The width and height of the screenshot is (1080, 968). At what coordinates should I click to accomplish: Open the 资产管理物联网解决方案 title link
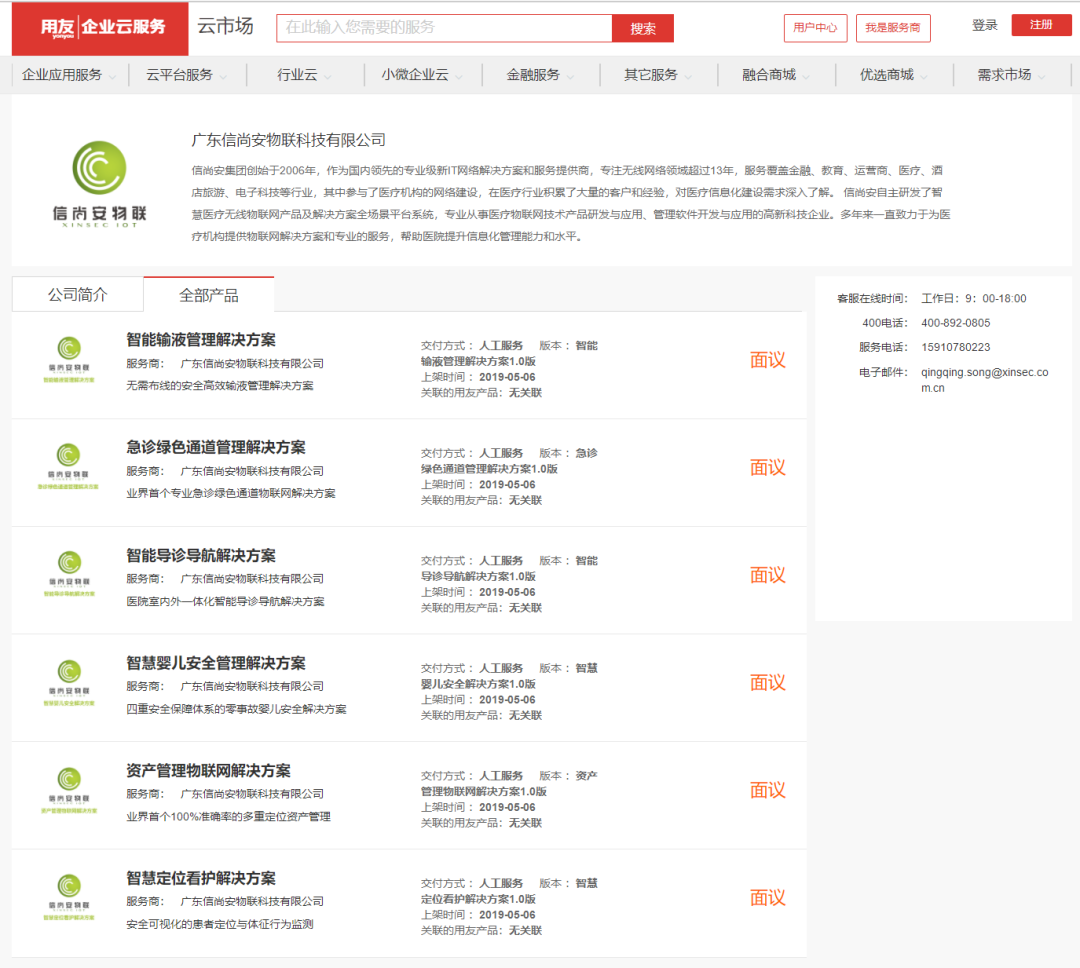point(209,770)
